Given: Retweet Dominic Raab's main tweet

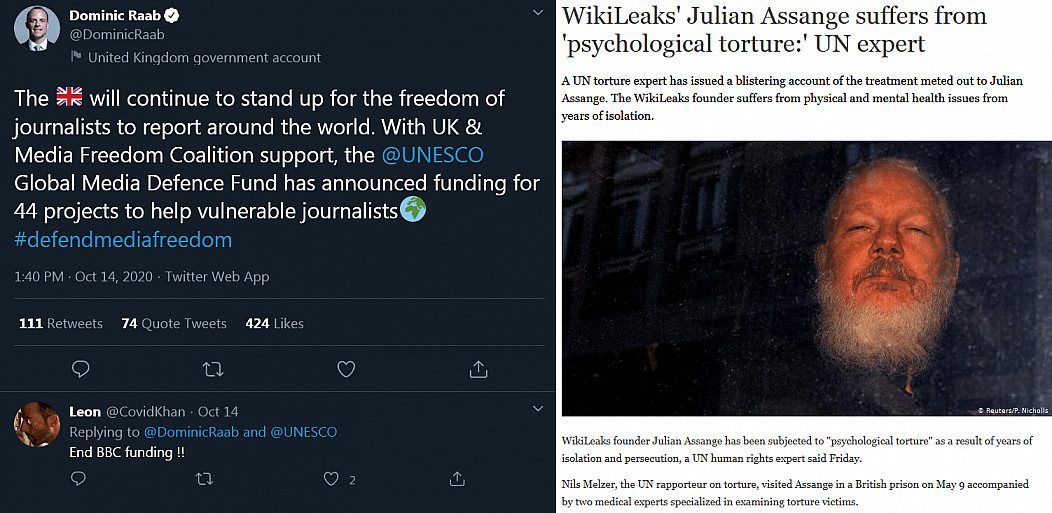Looking at the screenshot, I should [213, 369].
